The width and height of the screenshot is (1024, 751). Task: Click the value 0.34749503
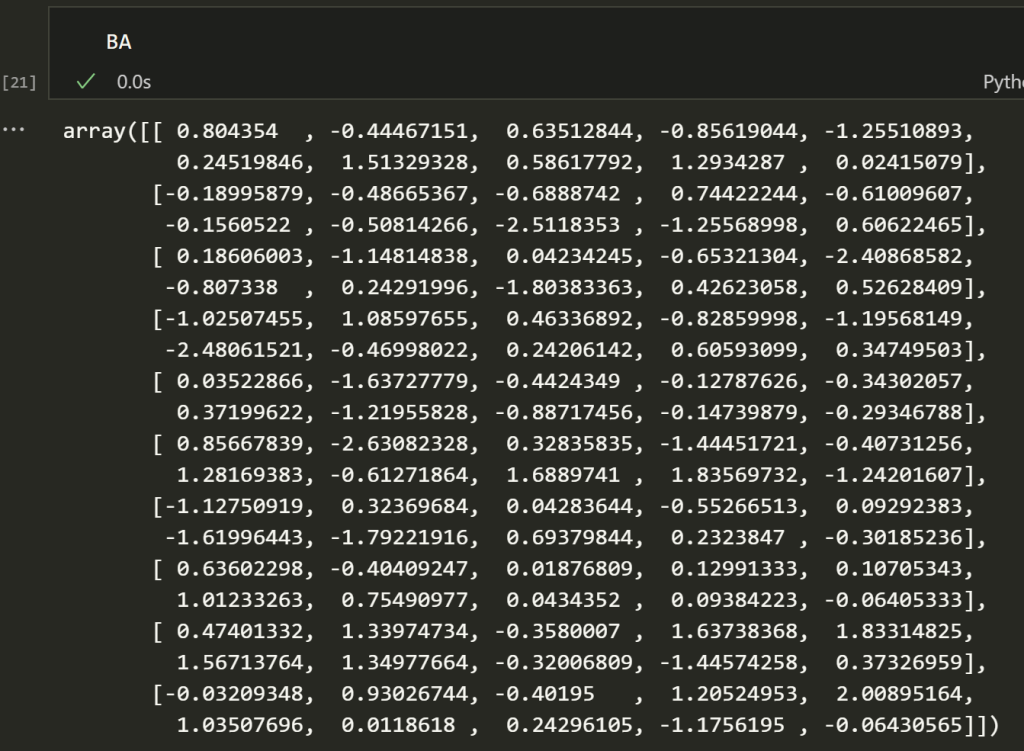[x=899, y=351]
